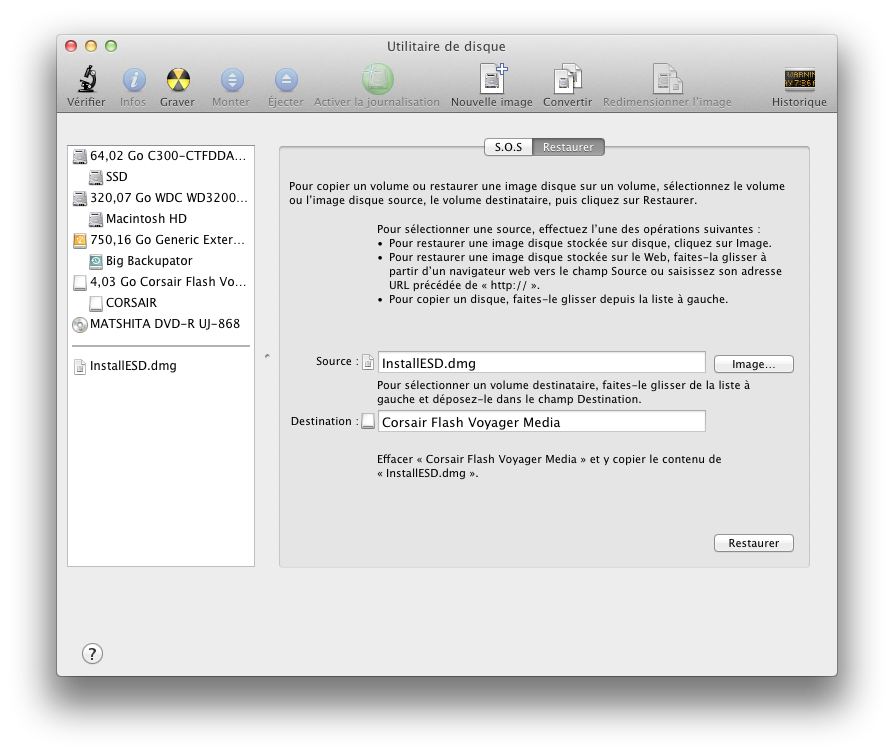The height and width of the screenshot is (755, 894).
Task: Click the sidebar splitter handle dot
Action: click(x=267, y=356)
